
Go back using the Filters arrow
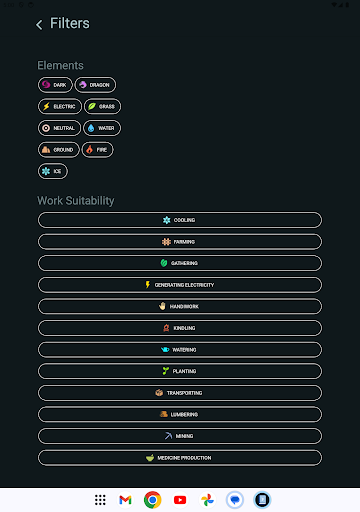coord(39,24)
